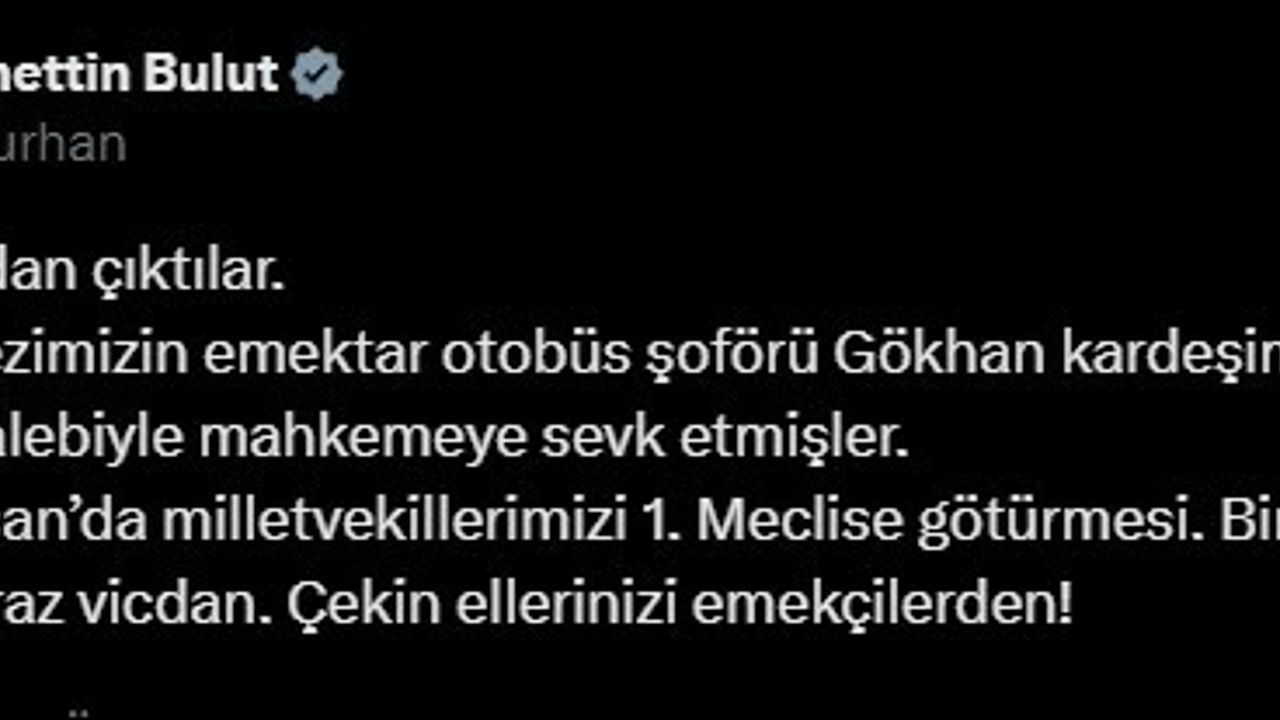
Task: Open the gray username handle ending in urhan
Action: [63, 145]
